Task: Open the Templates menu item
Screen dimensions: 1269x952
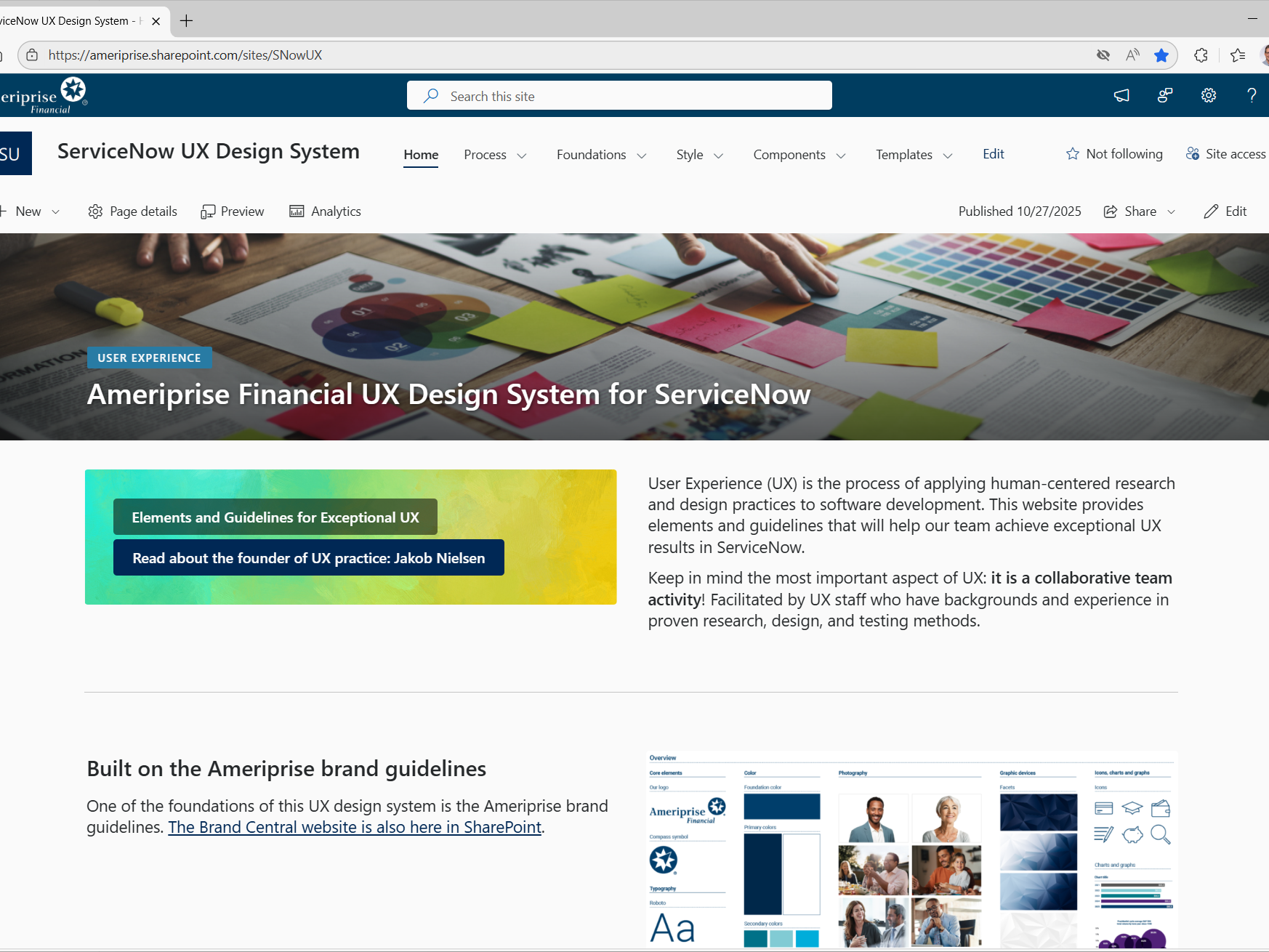Action: [x=903, y=155]
